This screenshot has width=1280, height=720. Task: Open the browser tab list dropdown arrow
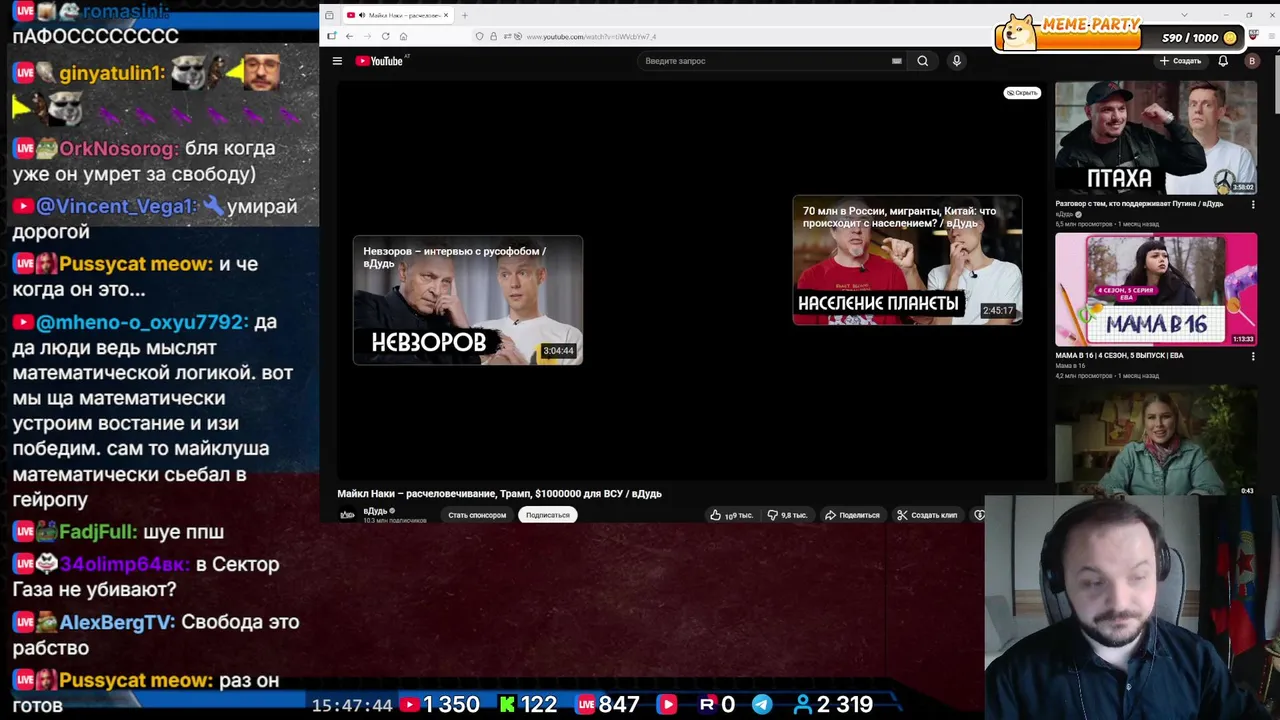click(x=1184, y=15)
